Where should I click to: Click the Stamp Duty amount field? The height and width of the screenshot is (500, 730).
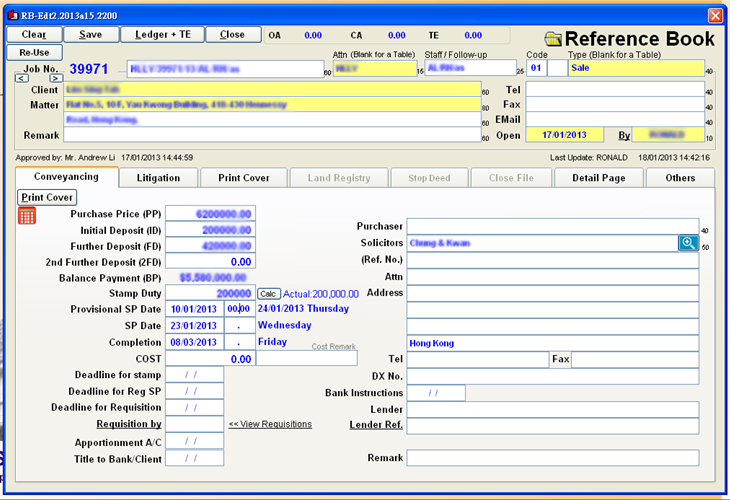click(210, 293)
